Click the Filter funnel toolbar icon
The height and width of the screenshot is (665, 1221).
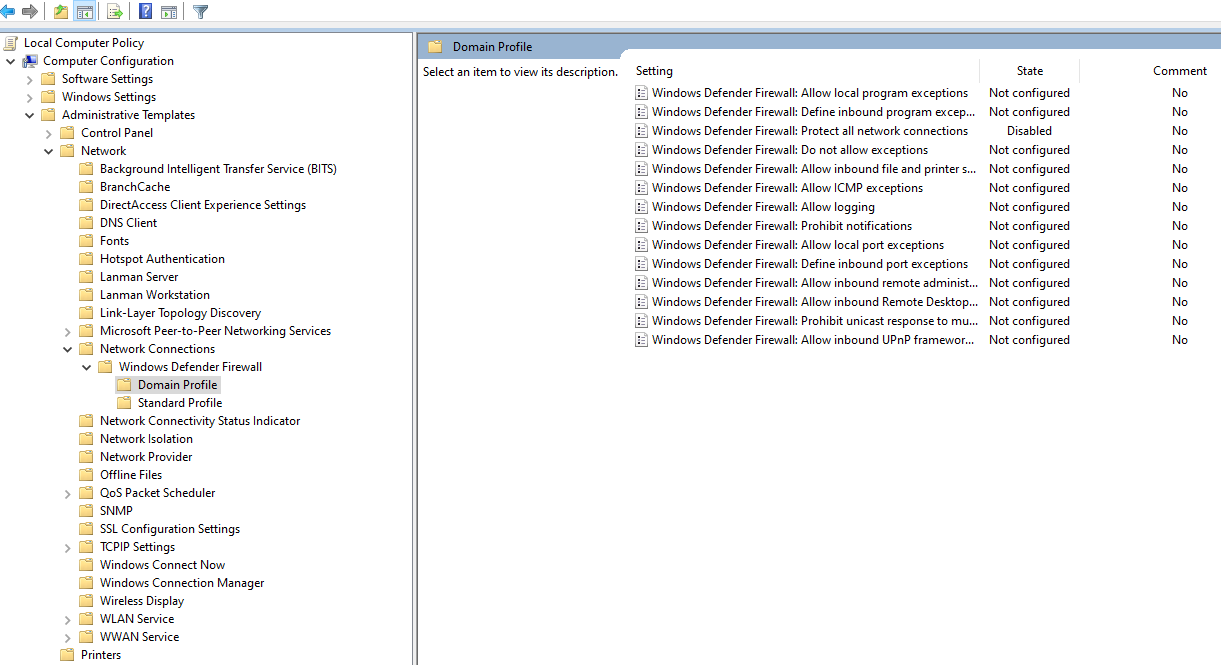point(200,12)
